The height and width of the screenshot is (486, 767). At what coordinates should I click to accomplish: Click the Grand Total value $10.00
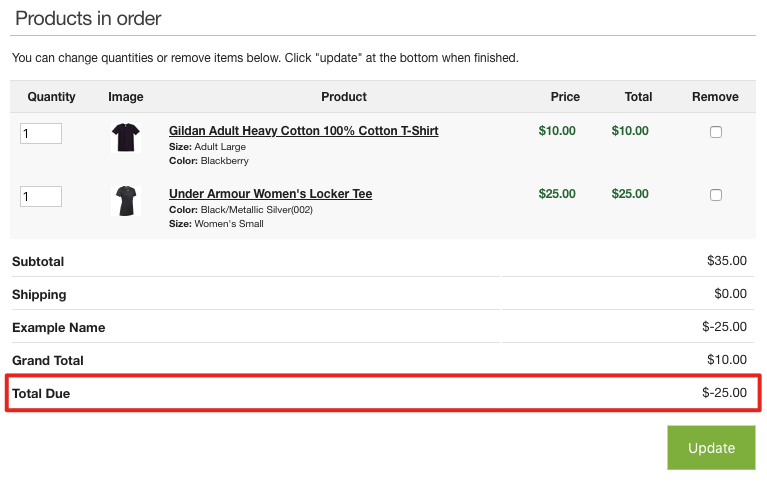click(727, 360)
